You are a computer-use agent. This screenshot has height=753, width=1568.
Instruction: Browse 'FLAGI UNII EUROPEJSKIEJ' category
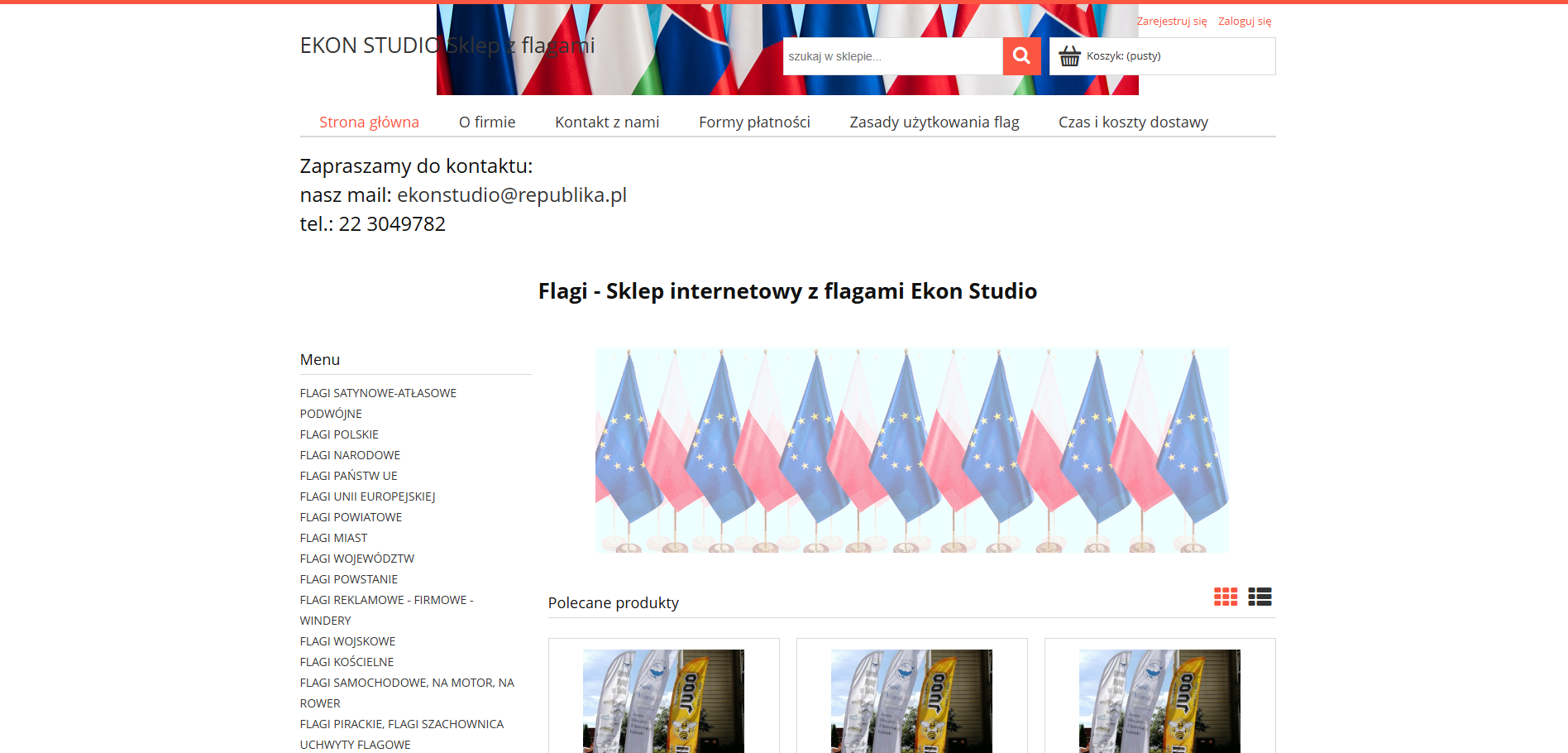click(367, 496)
